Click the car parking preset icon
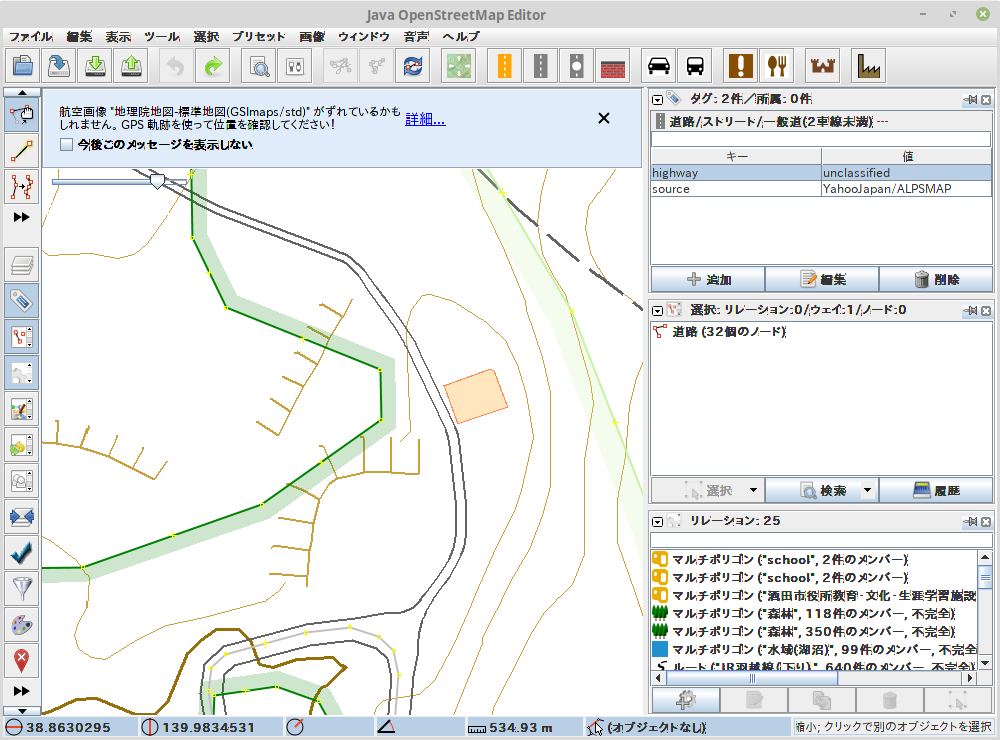The image size is (1000, 740). tap(659, 67)
